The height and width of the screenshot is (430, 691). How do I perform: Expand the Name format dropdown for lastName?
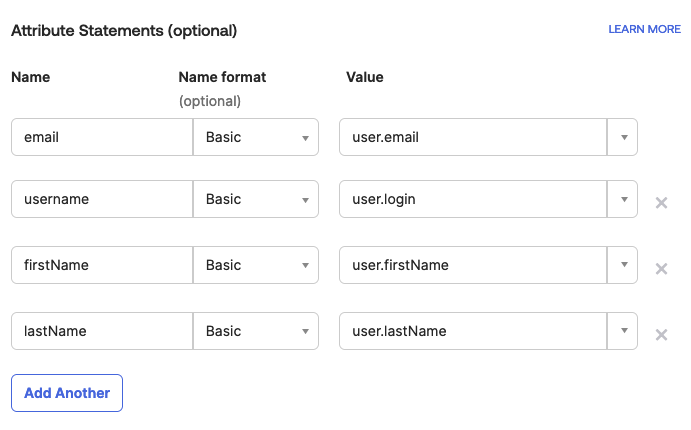coord(256,331)
